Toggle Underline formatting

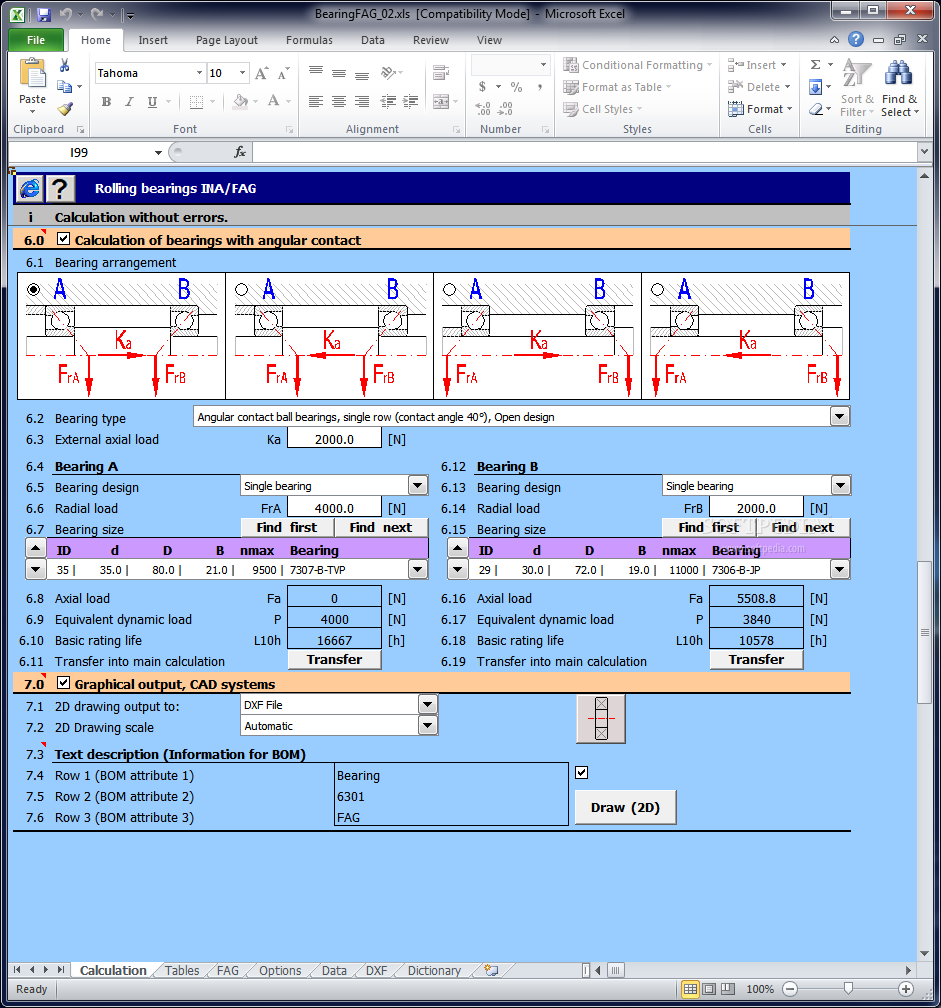[x=152, y=102]
